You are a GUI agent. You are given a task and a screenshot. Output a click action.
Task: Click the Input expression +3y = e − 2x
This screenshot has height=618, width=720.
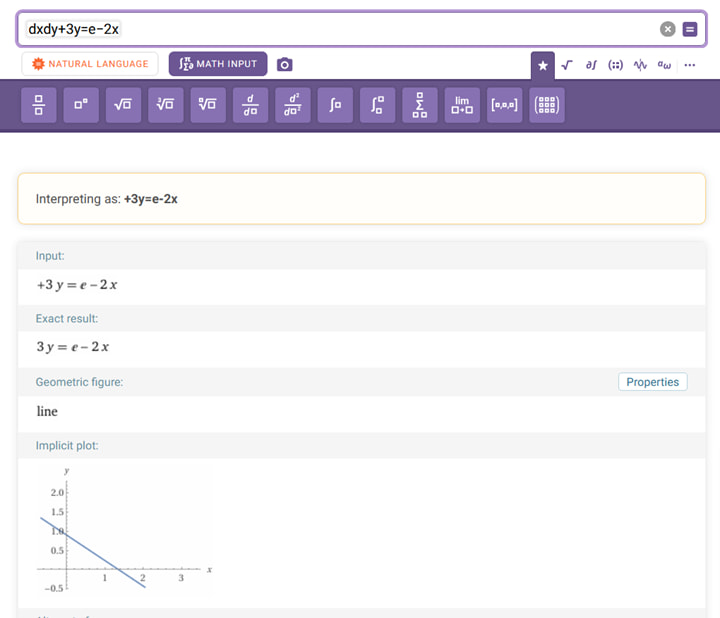pos(77,285)
